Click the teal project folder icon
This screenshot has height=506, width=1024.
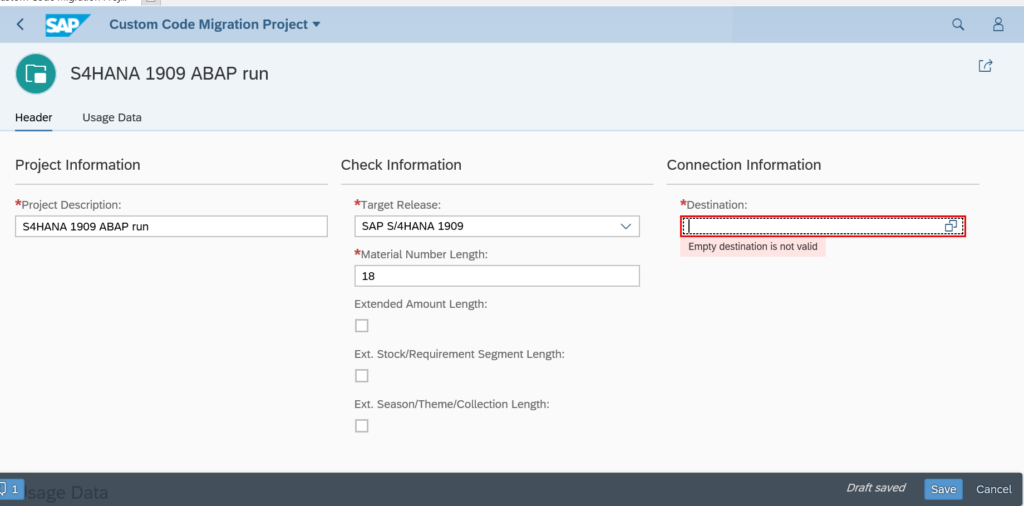[36, 73]
